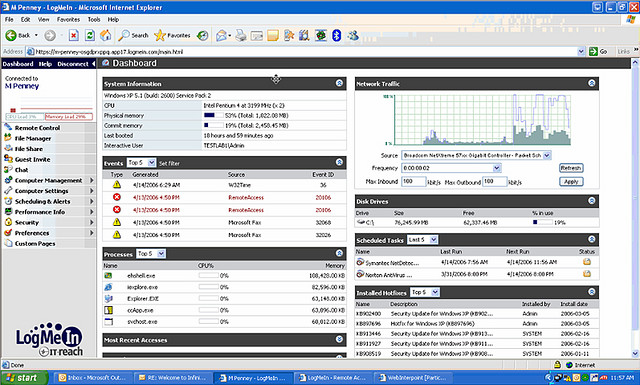The image size is (640, 385).
Task: Click the Memory load indicator bar
Action: point(69,117)
